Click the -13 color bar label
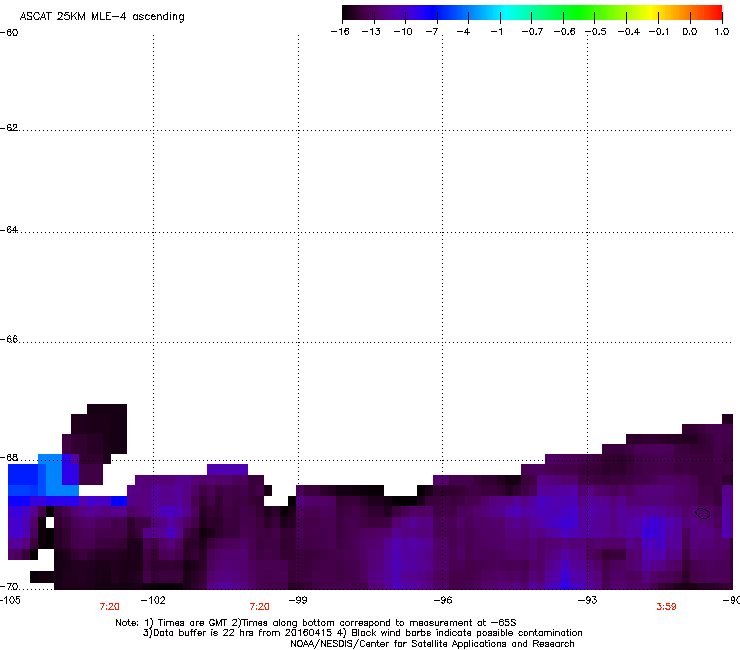This screenshot has width=740, height=650. (x=371, y=32)
